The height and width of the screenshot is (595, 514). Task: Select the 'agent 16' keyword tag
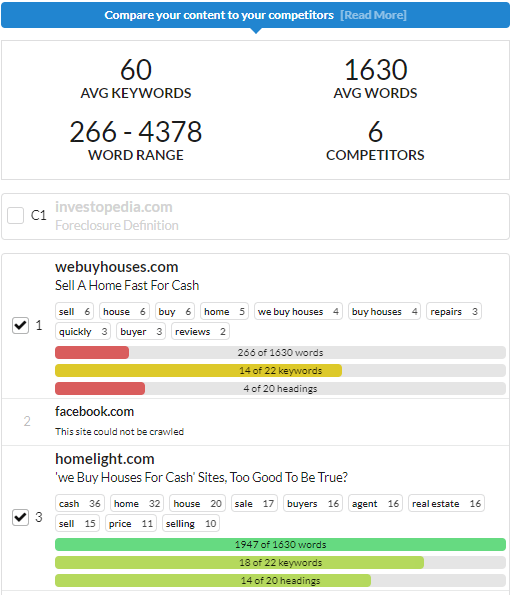[375, 504]
